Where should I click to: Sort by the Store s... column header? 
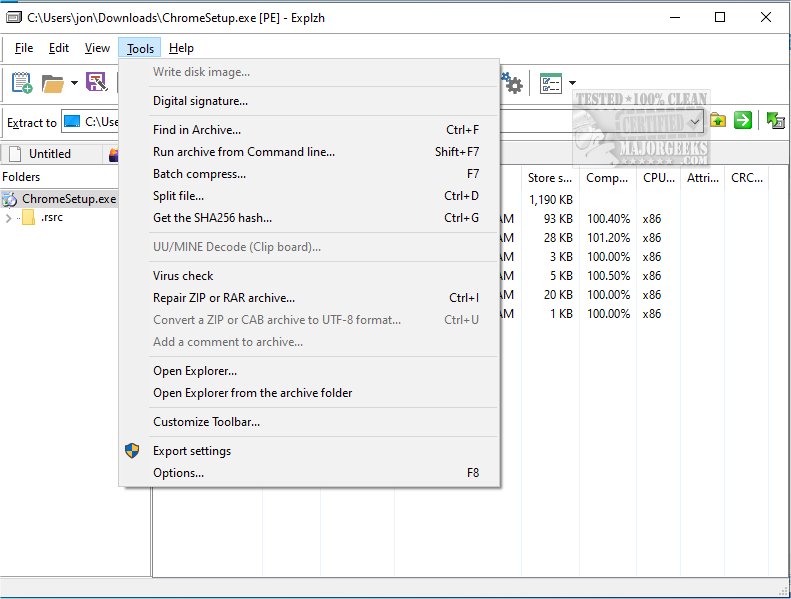coord(550,178)
